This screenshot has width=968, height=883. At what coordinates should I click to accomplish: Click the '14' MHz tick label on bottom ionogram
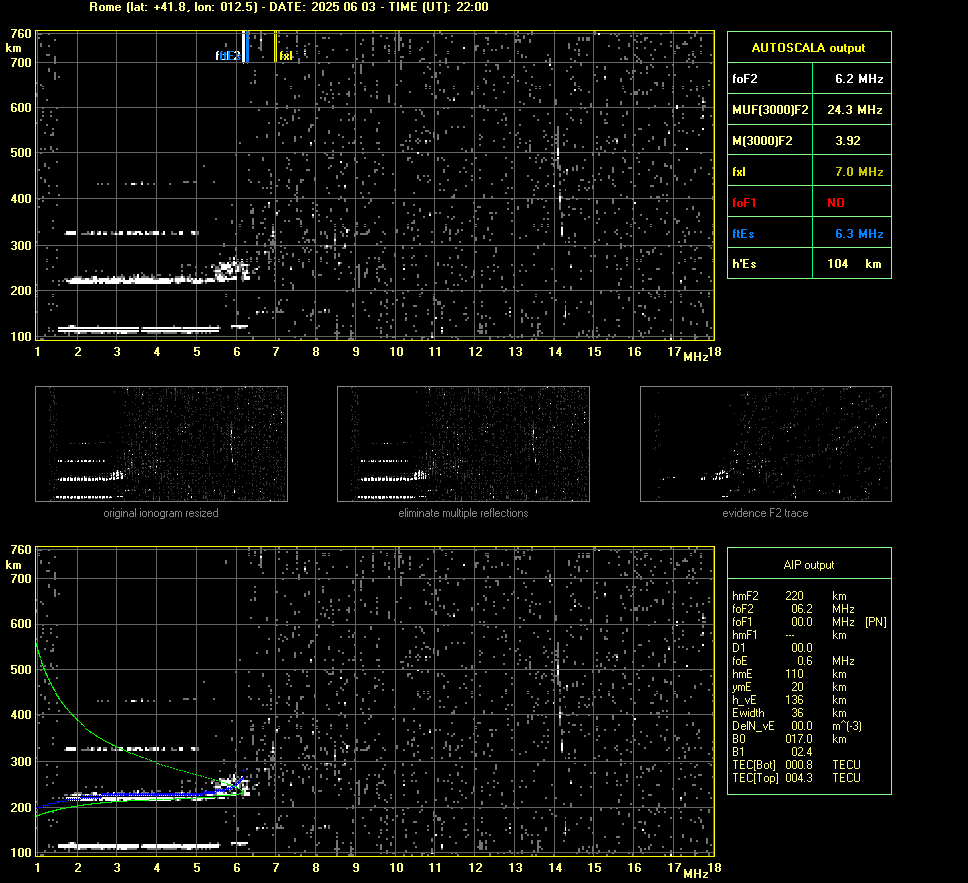pyautogui.click(x=555, y=868)
